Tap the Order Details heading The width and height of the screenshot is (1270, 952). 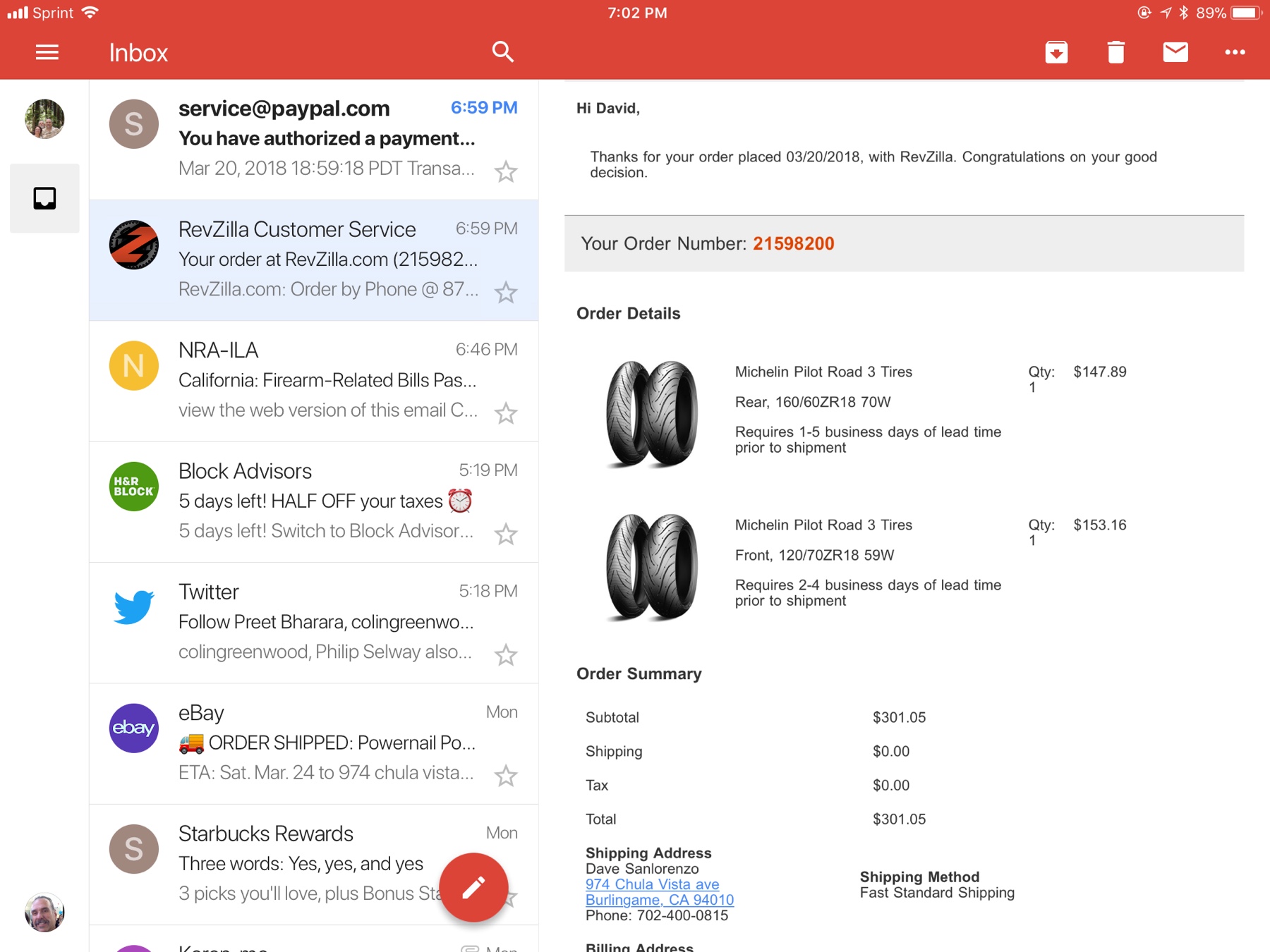[x=629, y=313]
